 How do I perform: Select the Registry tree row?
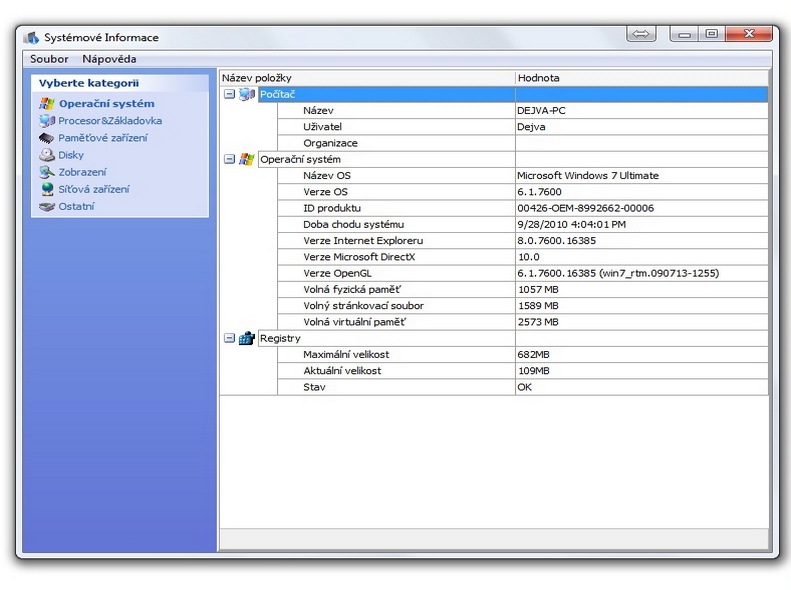pyautogui.click(x=513, y=338)
